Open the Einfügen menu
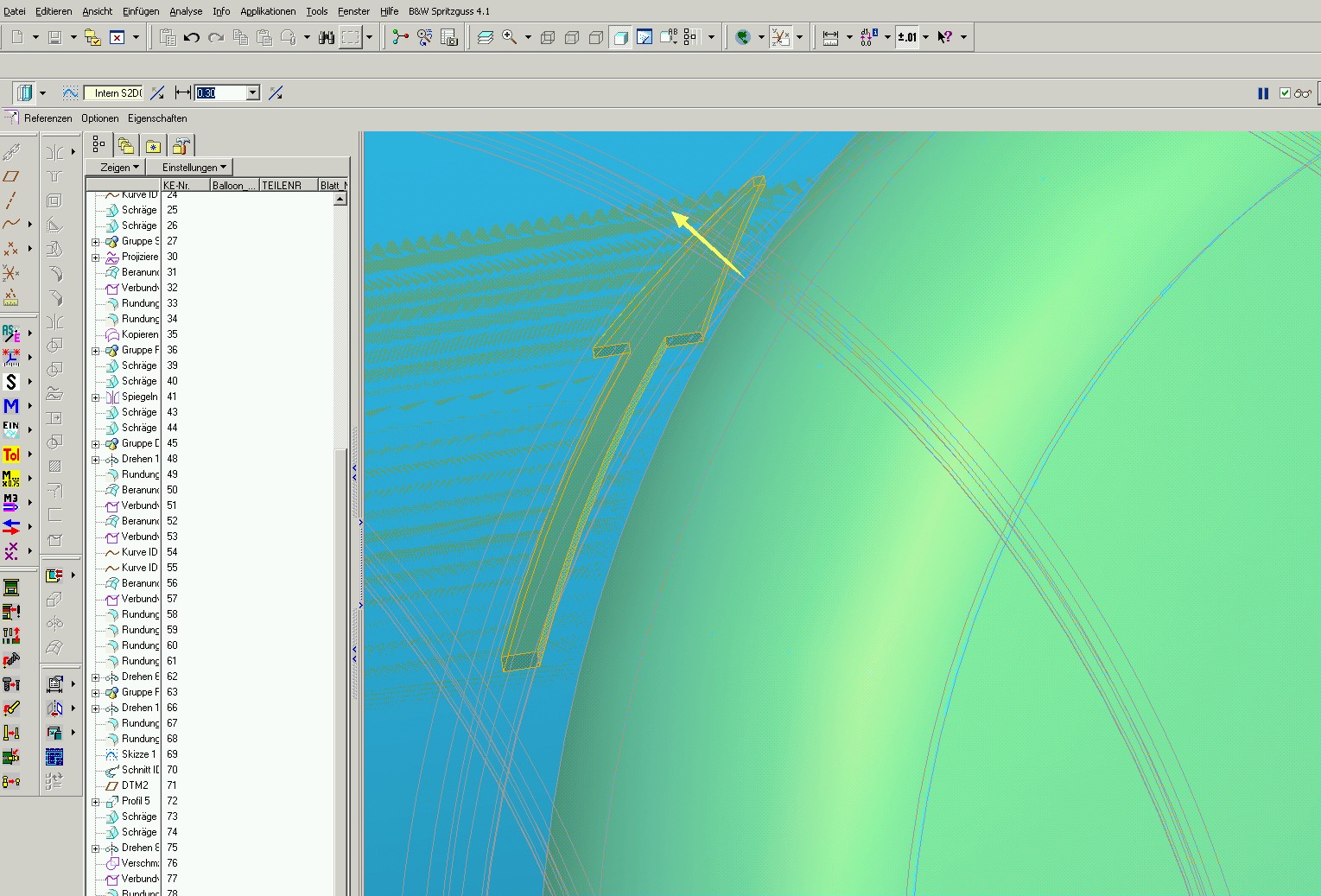This screenshot has width=1321, height=896. coord(141,11)
